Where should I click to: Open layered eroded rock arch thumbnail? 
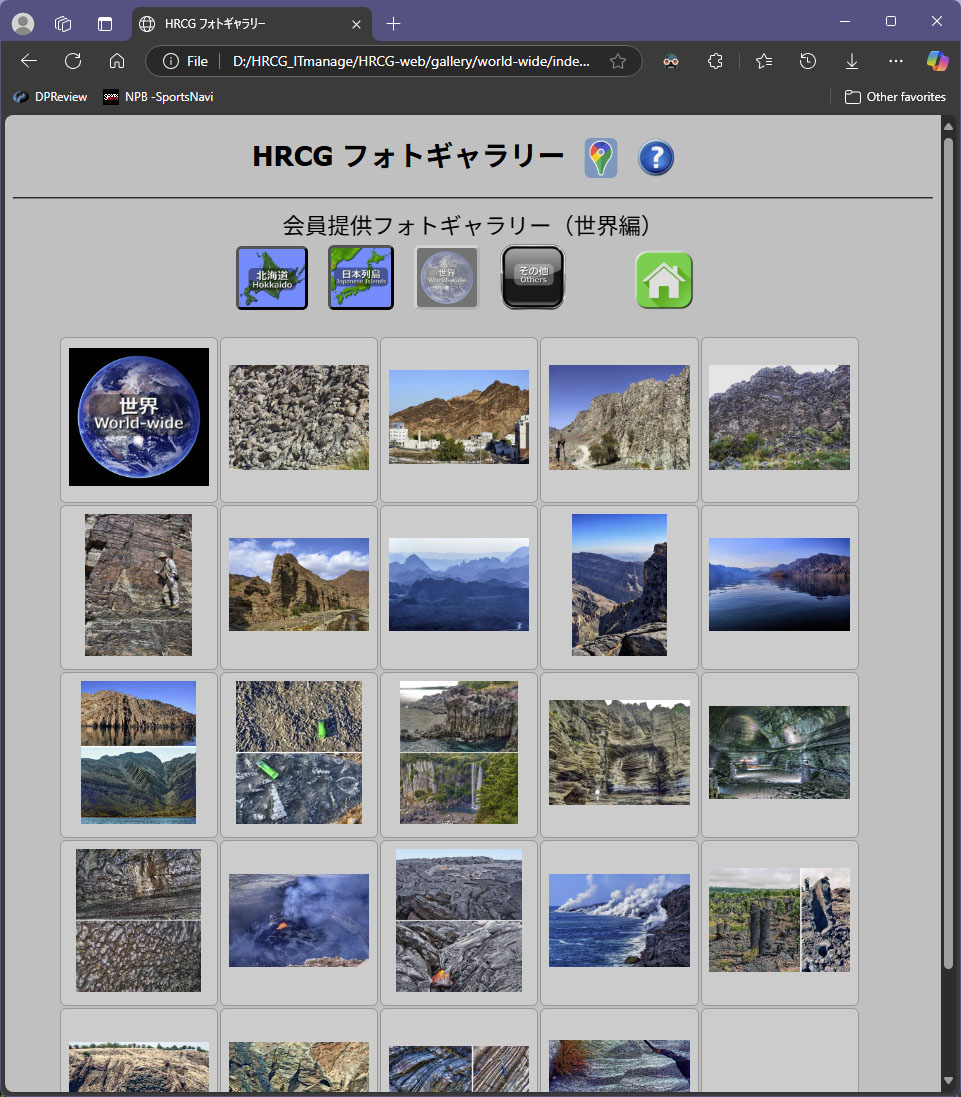pos(619,752)
